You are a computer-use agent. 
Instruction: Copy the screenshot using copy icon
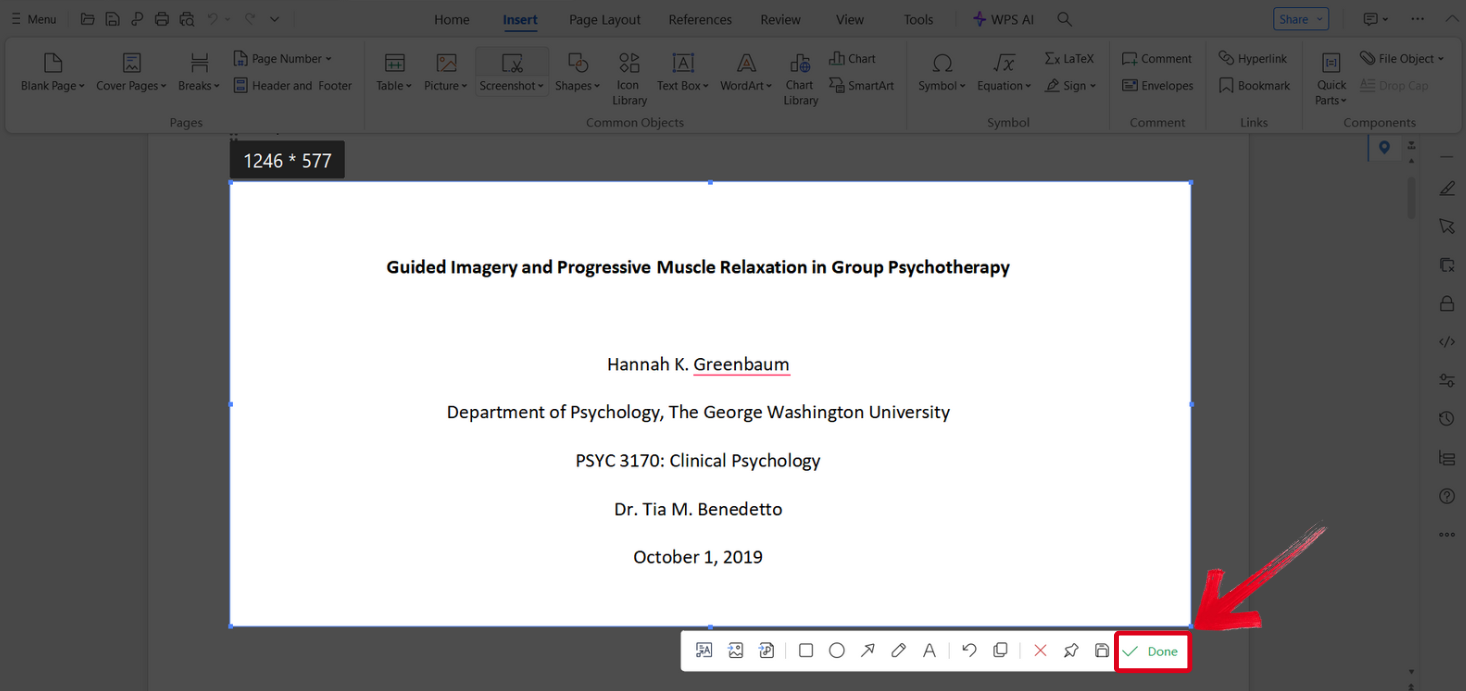pos(1000,651)
